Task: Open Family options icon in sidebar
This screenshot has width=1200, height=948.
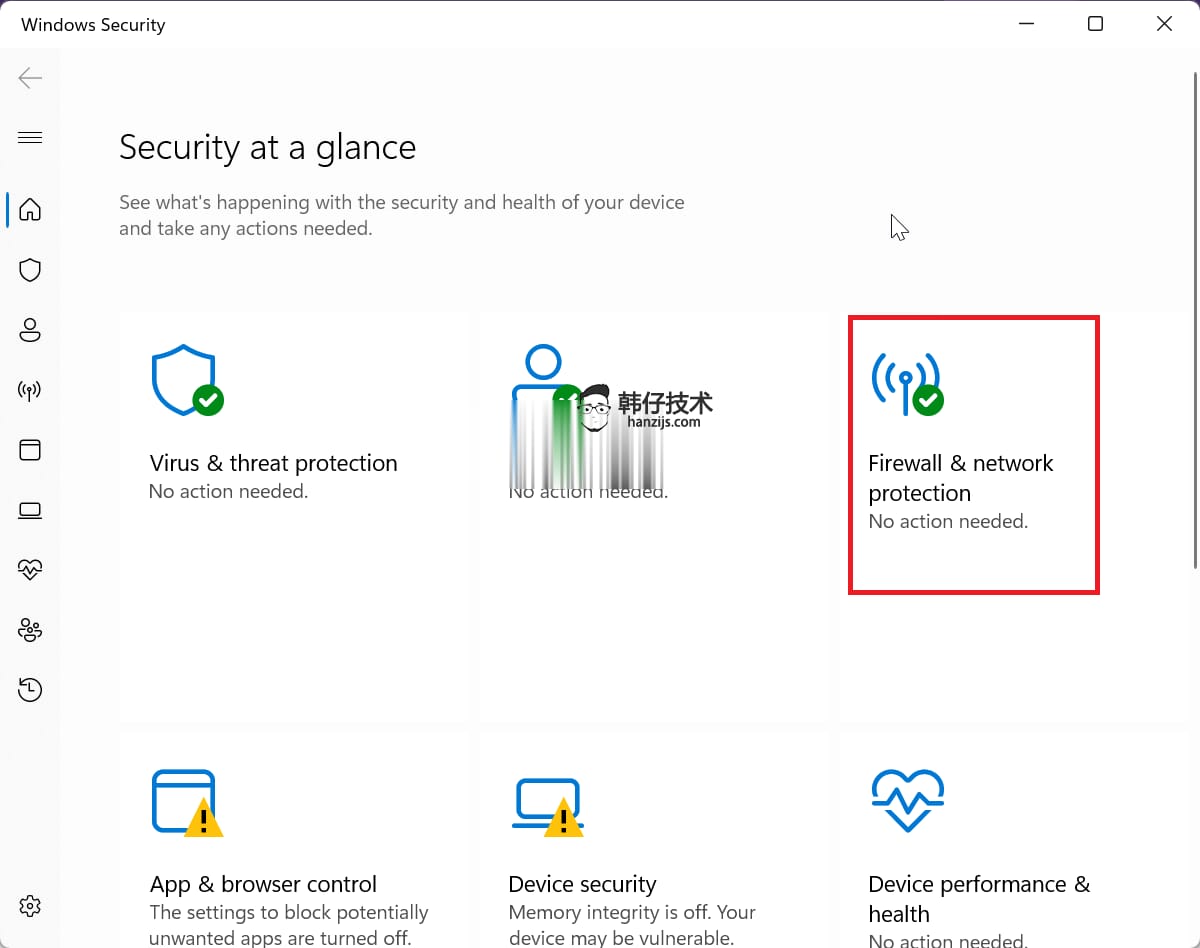Action: (30, 630)
